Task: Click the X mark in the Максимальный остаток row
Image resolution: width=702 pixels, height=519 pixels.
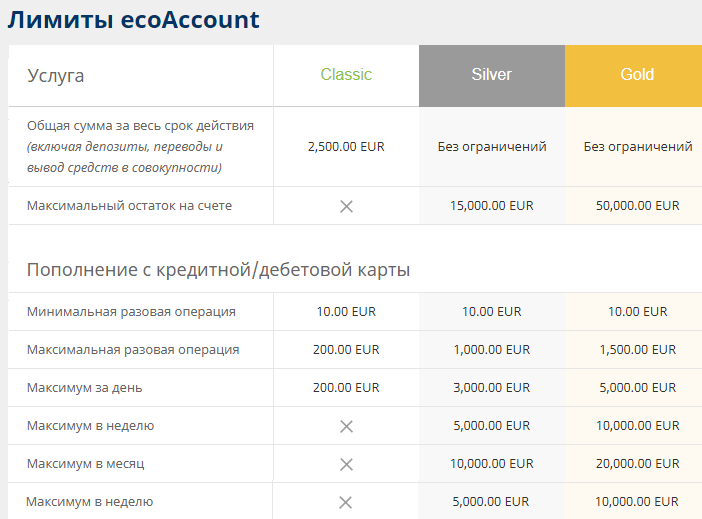Action: point(346,206)
